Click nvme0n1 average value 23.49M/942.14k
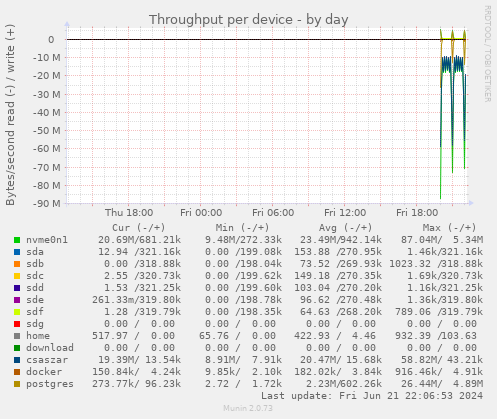This screenshot has width=497, height=419. tap(341, 240)
